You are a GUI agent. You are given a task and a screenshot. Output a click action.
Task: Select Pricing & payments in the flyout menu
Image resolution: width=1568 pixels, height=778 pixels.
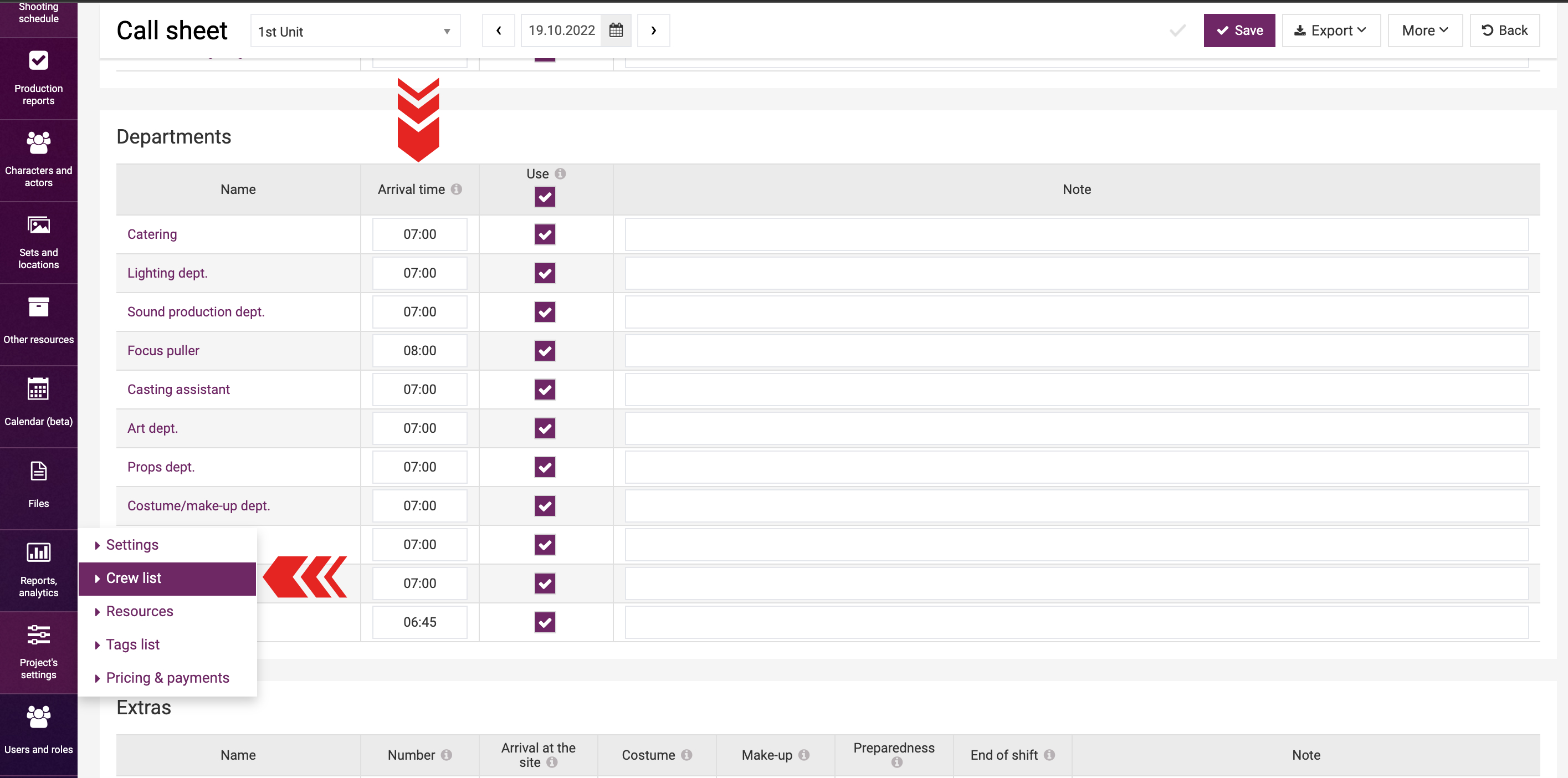point(167,678)
